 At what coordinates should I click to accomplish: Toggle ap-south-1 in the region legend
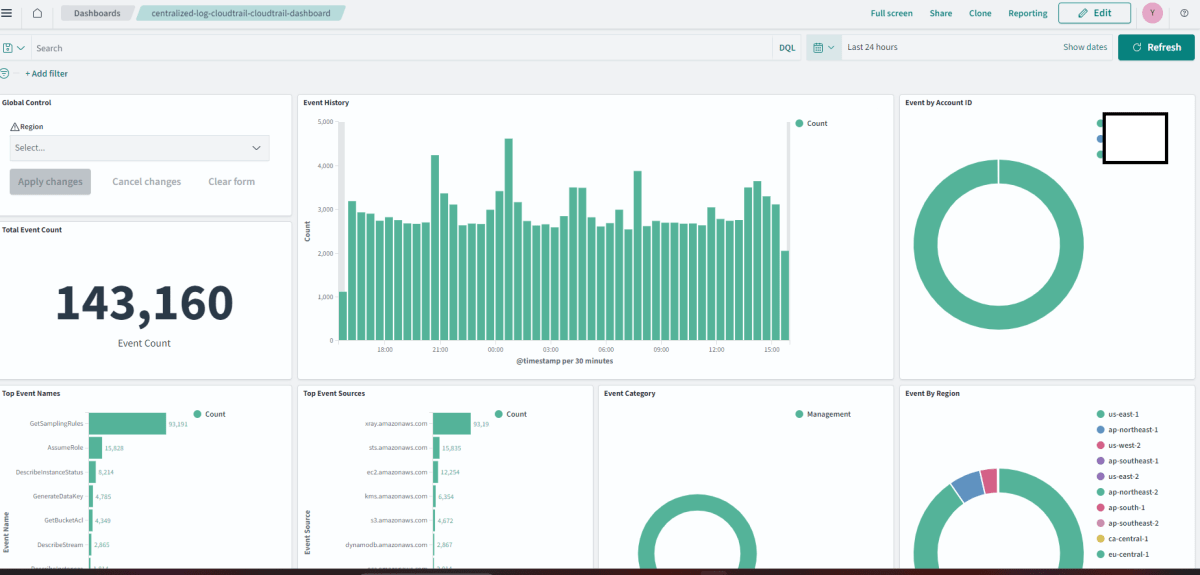pyautogui.click(x=1123, y=507)
